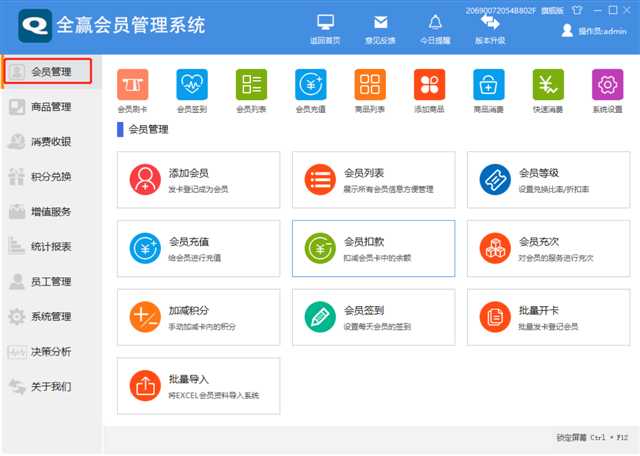
Task: Open 商品消费 shopping bag icon
Action: pos(489,85)
